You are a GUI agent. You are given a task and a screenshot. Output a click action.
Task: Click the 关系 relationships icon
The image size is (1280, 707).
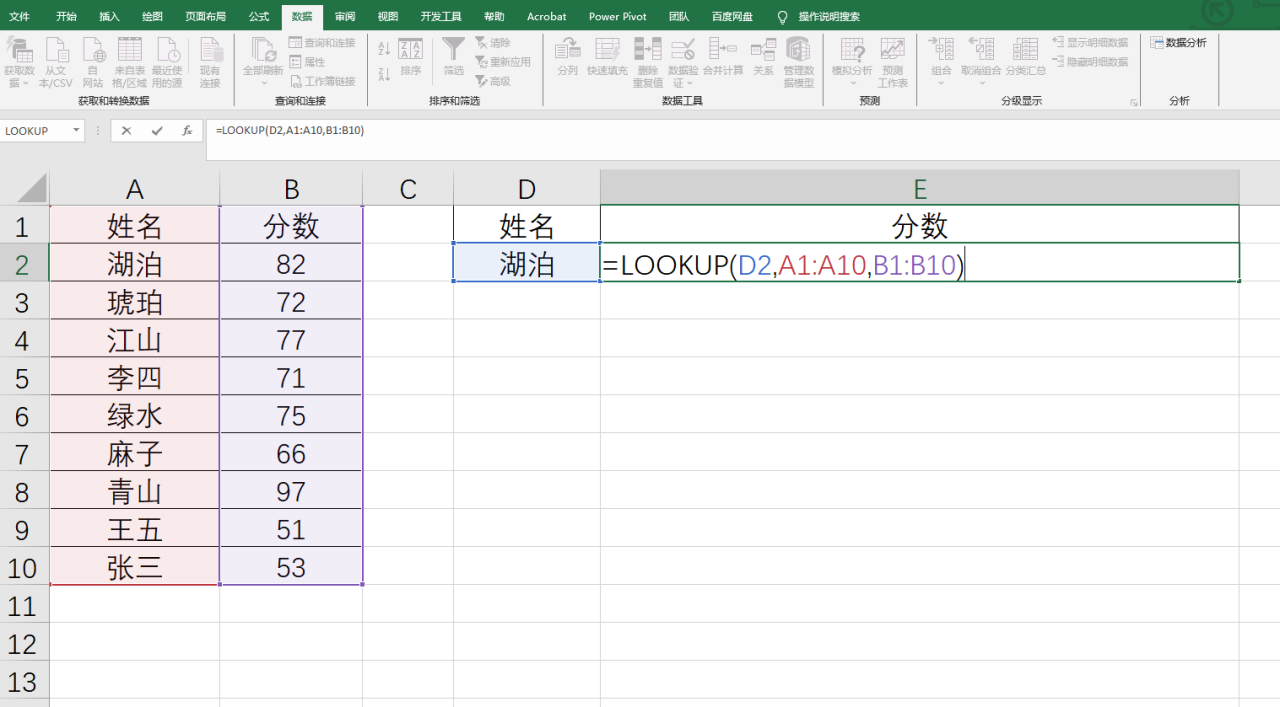(763, 57)
